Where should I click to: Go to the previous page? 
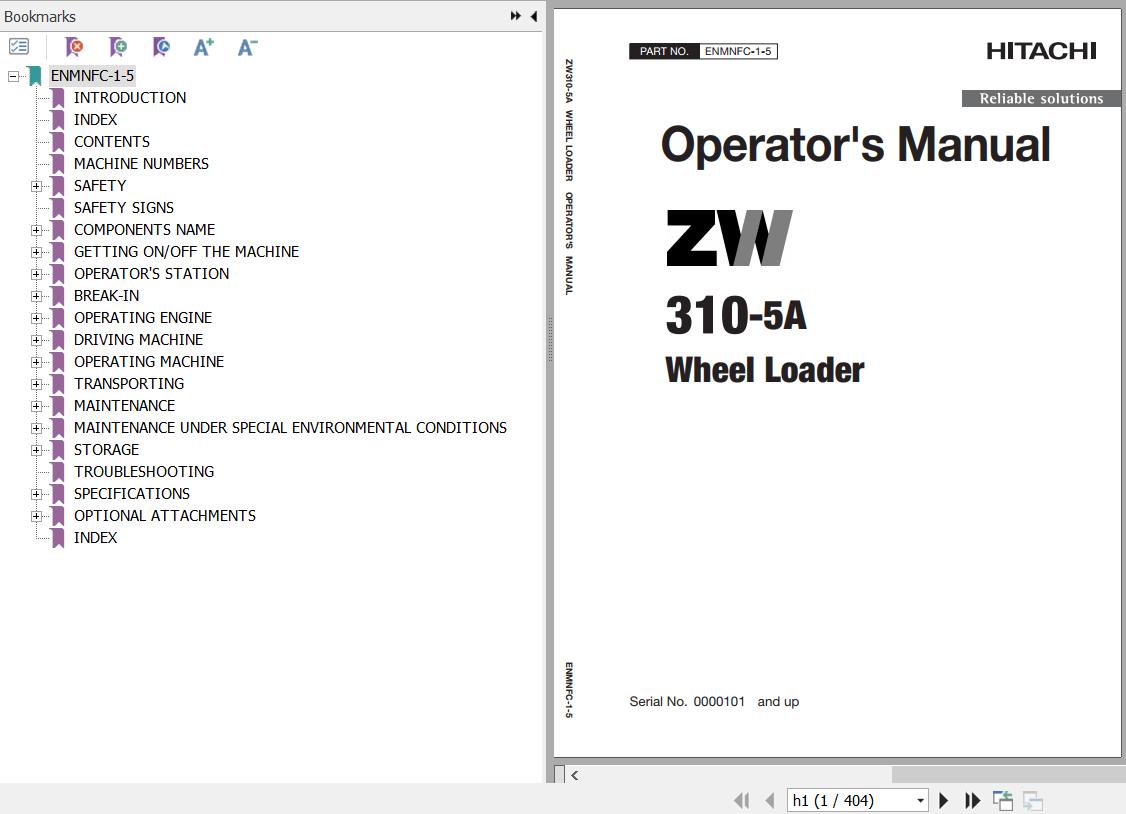point(770,800)
